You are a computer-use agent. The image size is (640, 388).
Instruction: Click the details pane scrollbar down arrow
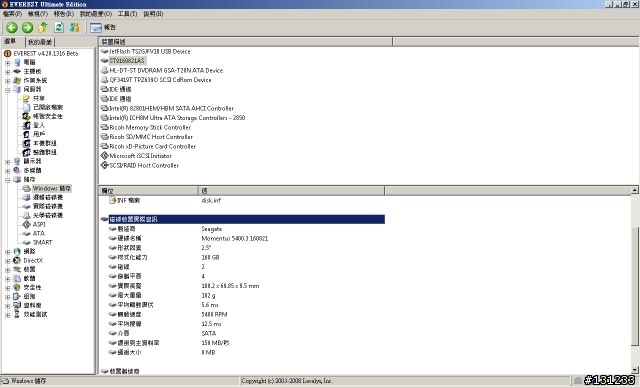point(635,370)
